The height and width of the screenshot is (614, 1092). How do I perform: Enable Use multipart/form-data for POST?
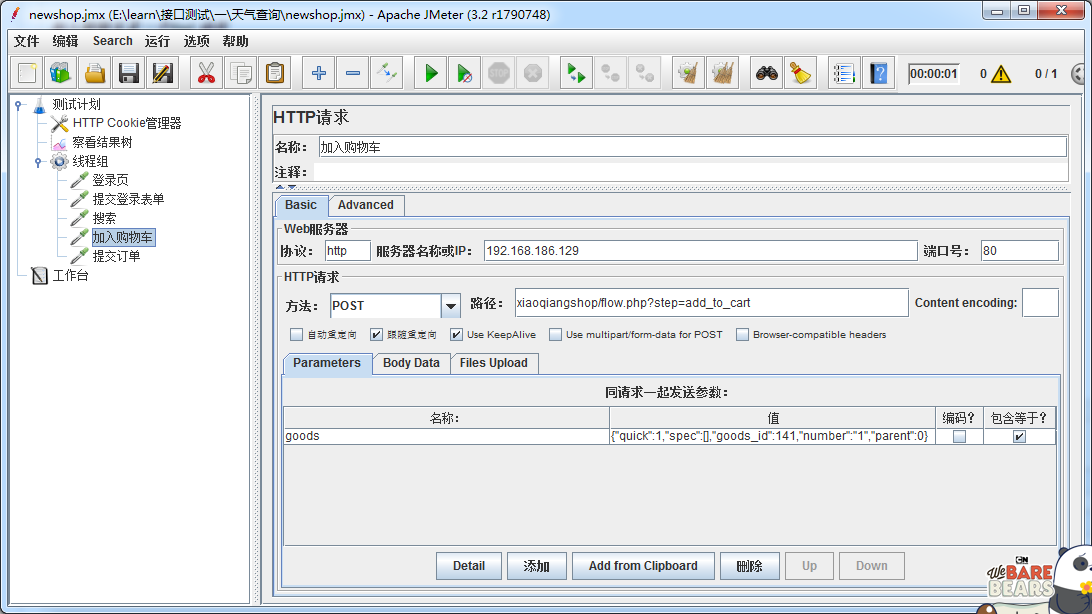click(x=555, y=335)
